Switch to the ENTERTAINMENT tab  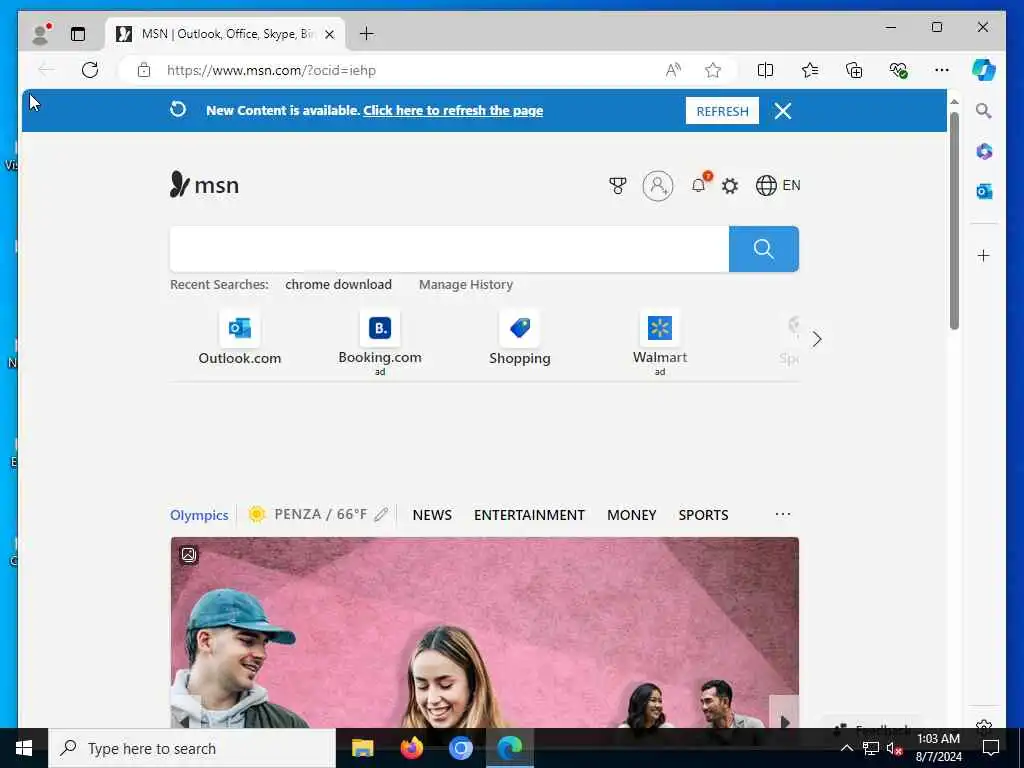tap(529, 515)
